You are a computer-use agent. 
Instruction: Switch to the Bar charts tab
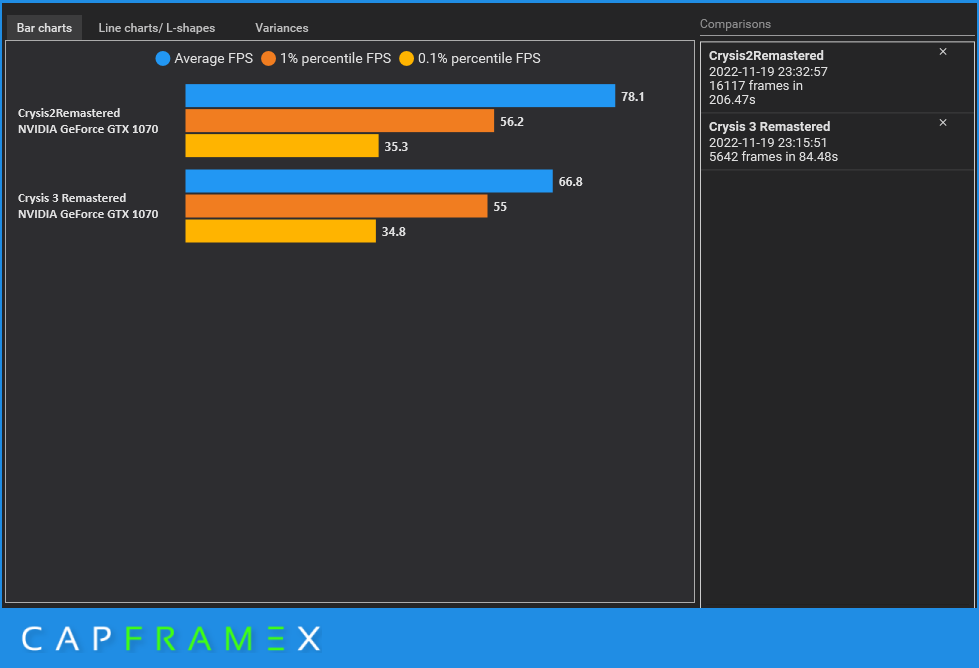[x=44, y=28]
